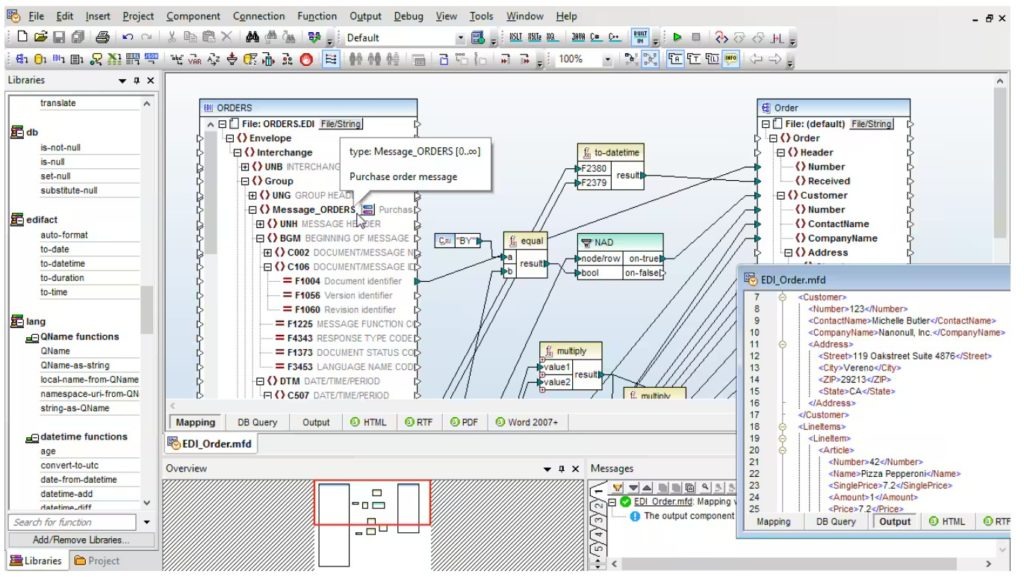The image size is (1024, 577).
Task: Click the Java code generation toolbar icon
Action: pos(578,36)
